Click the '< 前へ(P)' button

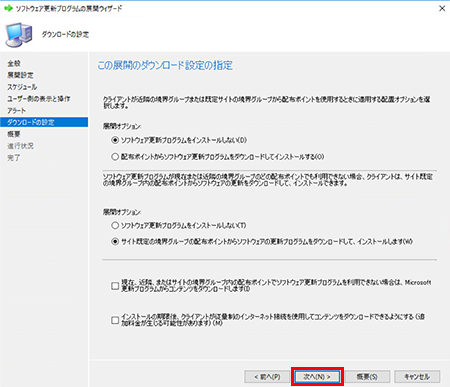tap(267, 377)
